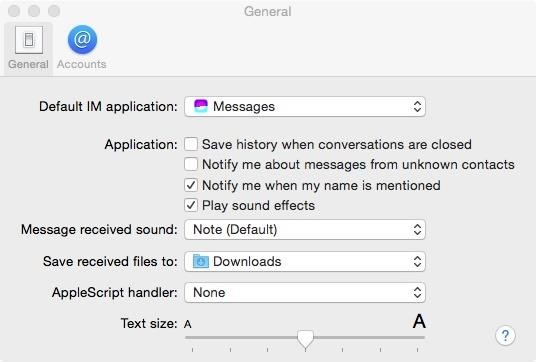The image size is (536, 362).
Task: Click the window's minimize button
Action: (34, 11)
